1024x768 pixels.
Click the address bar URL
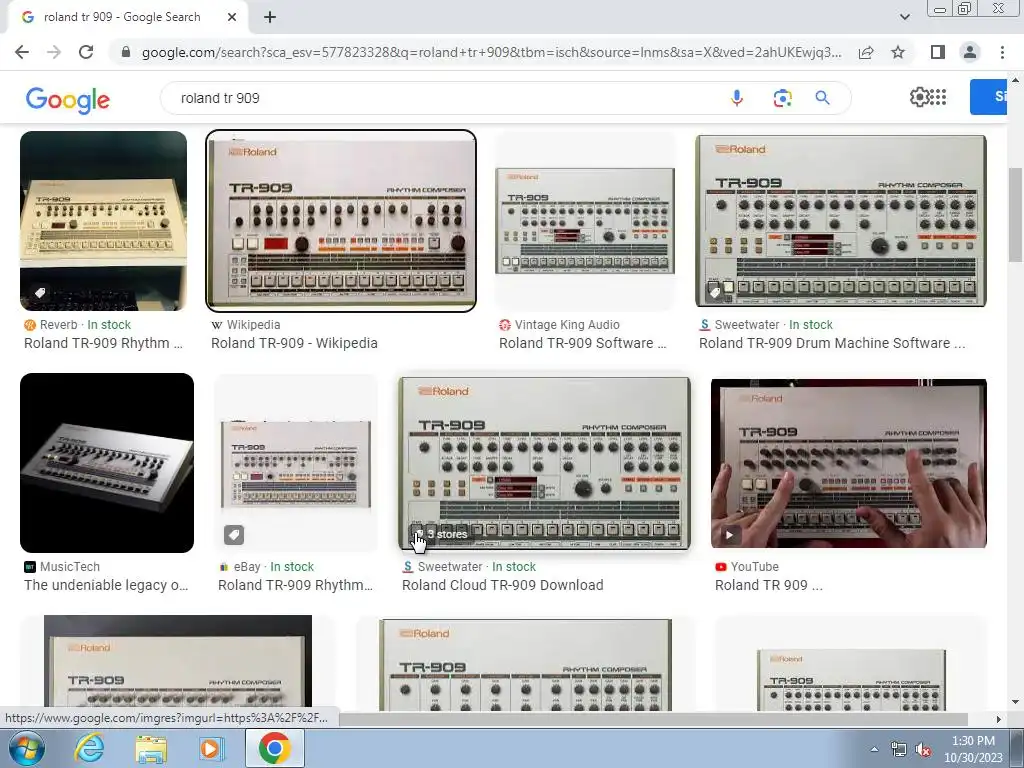coord(491,52)
